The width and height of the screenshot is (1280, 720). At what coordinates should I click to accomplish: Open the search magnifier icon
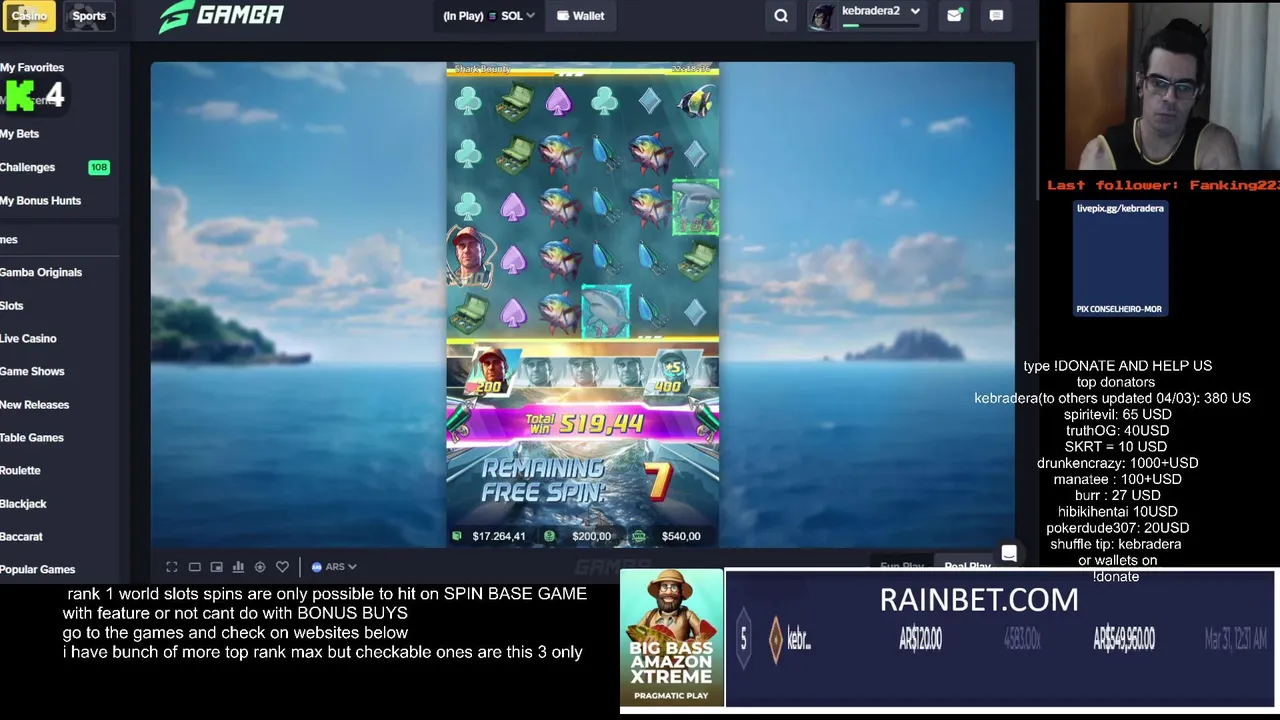pyautogui.click(x=781, y=15)
